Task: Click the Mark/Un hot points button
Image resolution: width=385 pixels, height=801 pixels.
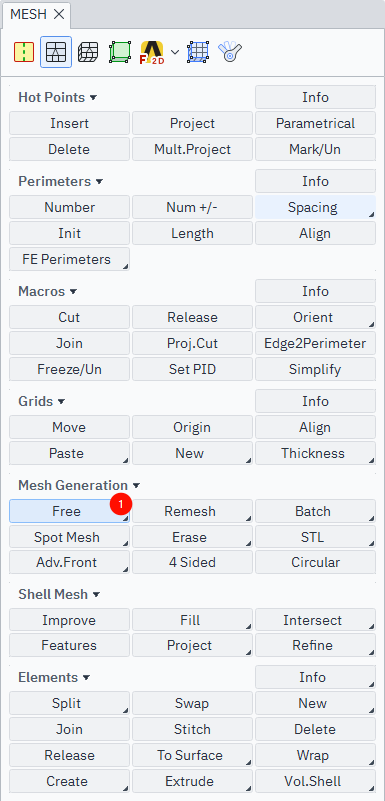Action: [315, 150]
